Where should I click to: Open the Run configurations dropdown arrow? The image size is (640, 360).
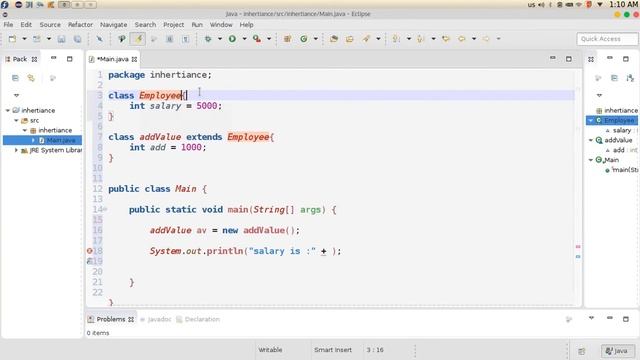pos(244,39)
